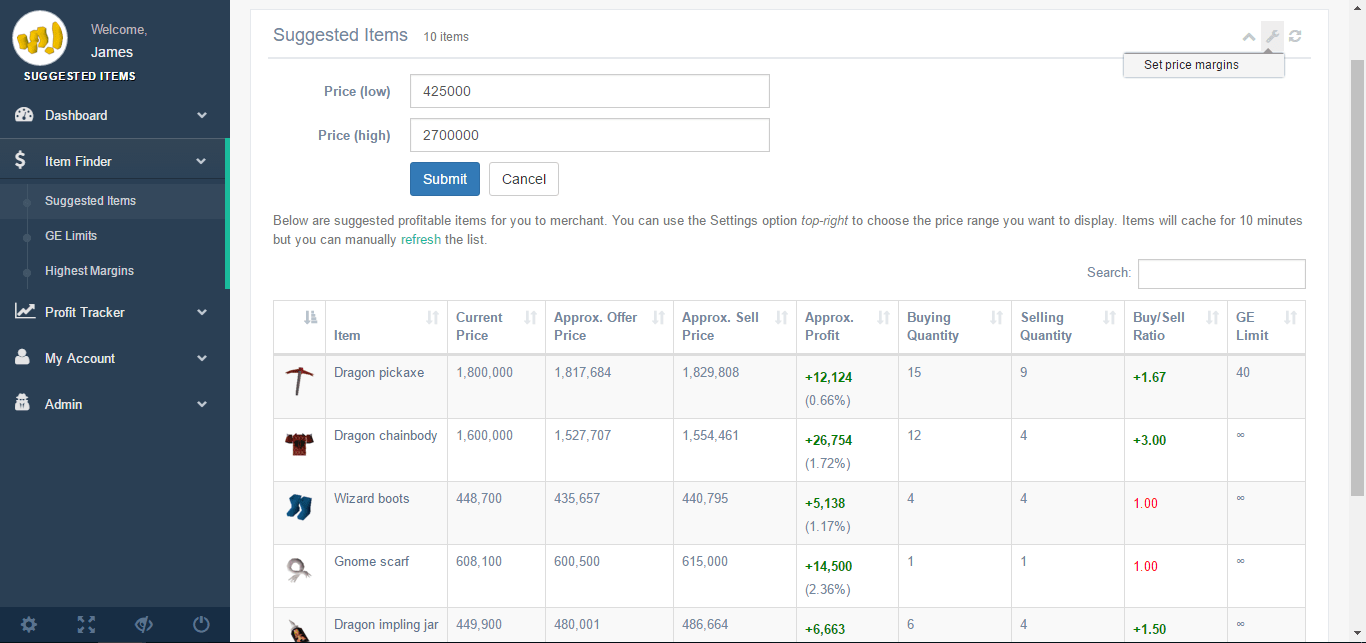Click the Dragon pickaxe item icon
The height and width of the screenshot is (643, 1366).
[299, 381]
